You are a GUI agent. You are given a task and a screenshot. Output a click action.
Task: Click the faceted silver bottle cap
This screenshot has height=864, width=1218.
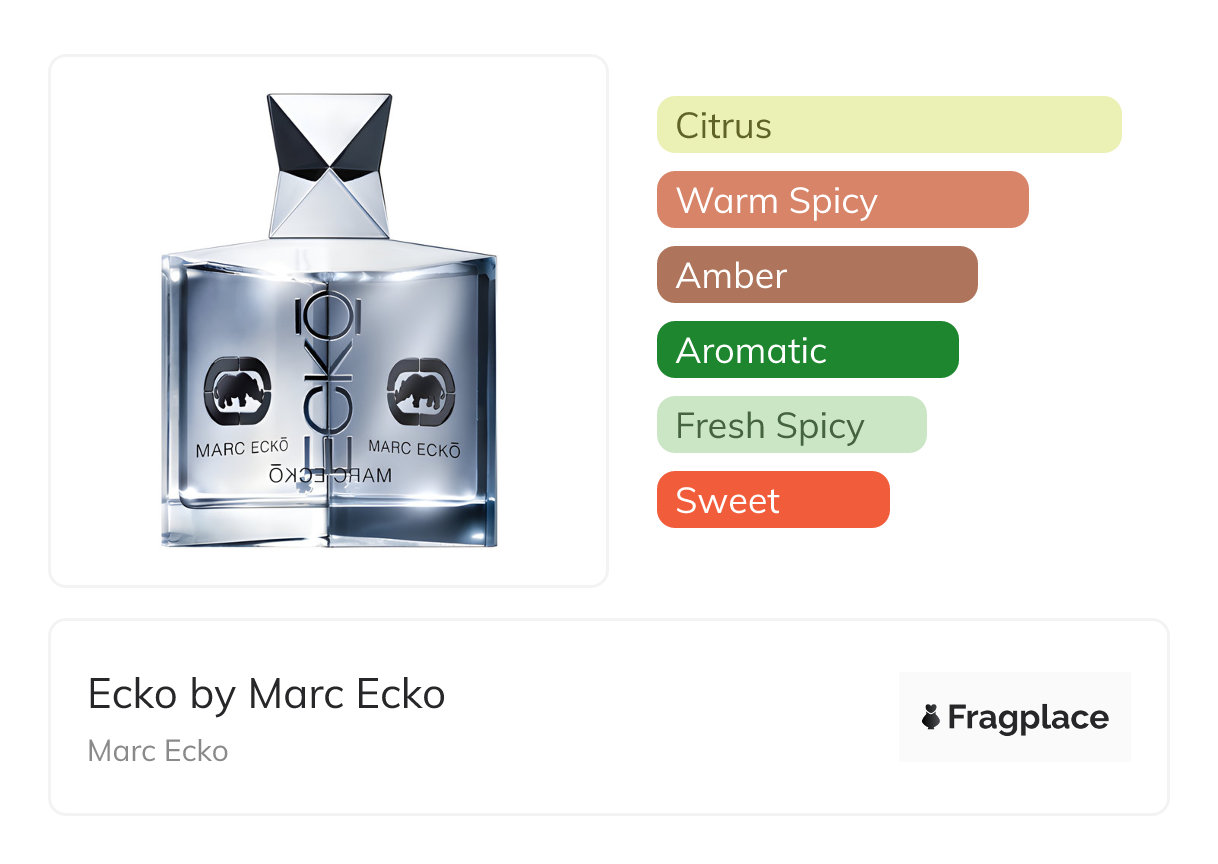[329, 167]
